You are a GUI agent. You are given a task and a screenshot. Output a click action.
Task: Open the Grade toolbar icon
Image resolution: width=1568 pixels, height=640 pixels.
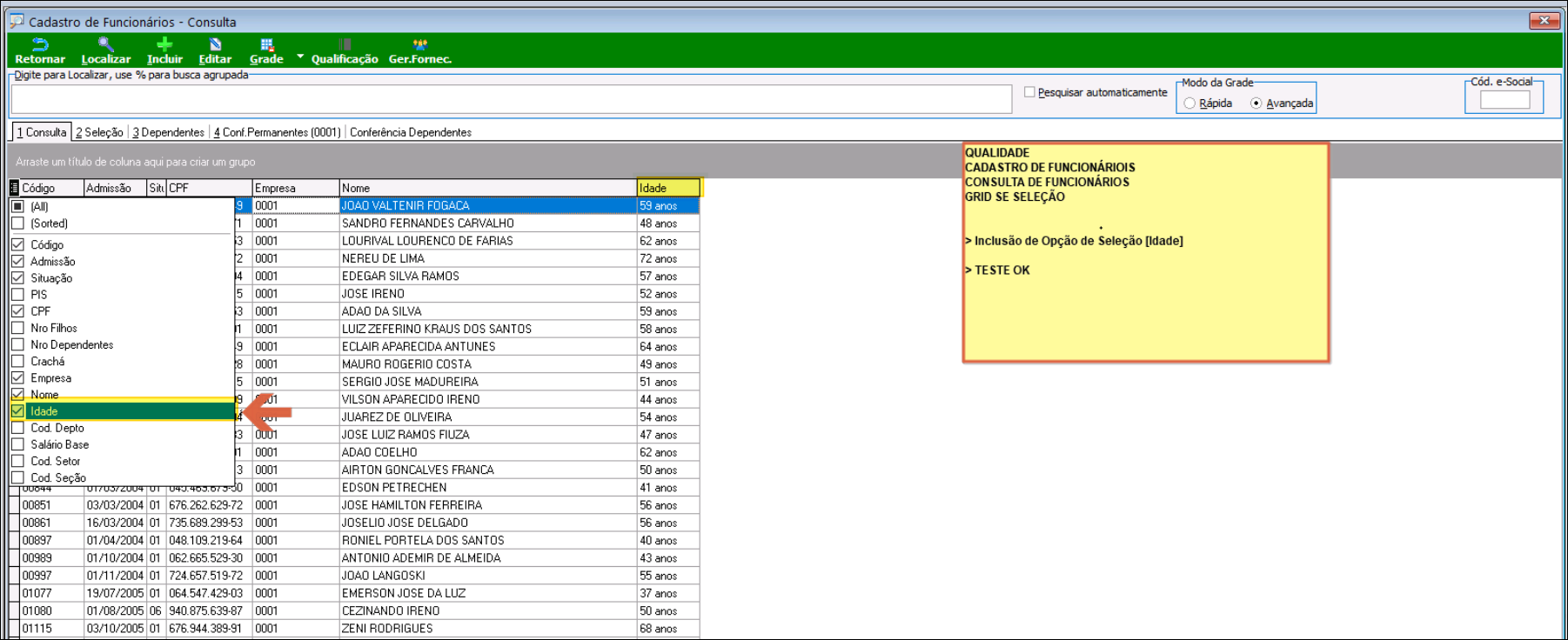tap(266, 45)
